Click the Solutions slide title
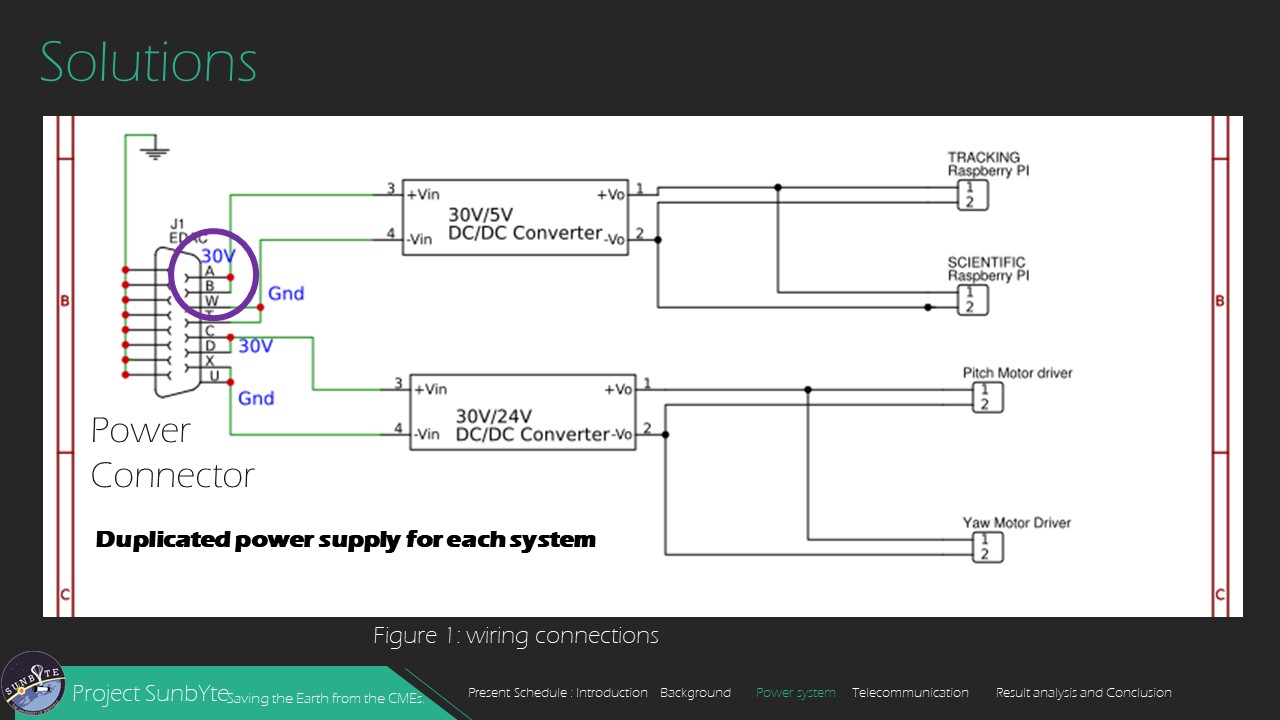Image resolution: width=1280 pixels, height=720 pixels. (148, 62)
